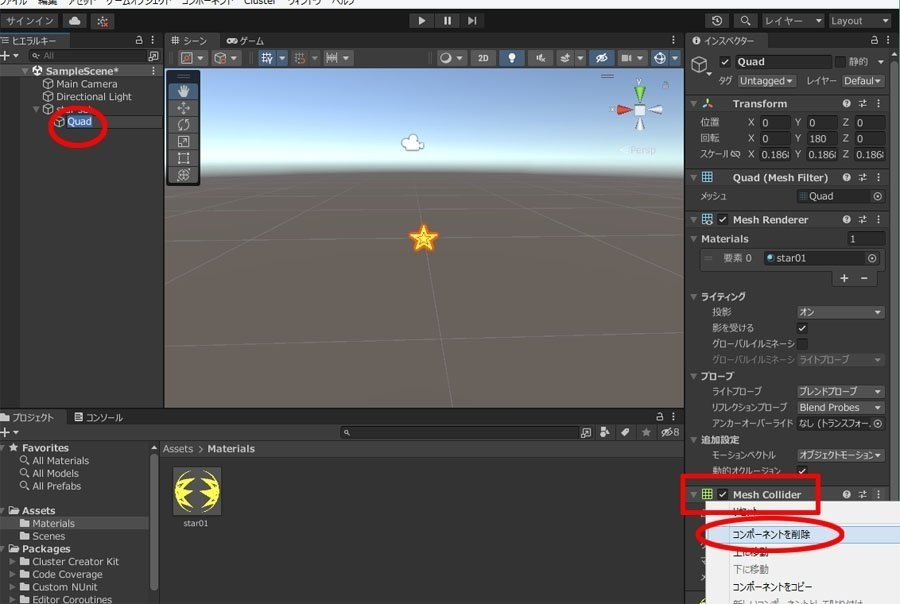Pause the game with the pause button
Image resolution: width=900 pixels, height=604 pixels.
(447, 21)
